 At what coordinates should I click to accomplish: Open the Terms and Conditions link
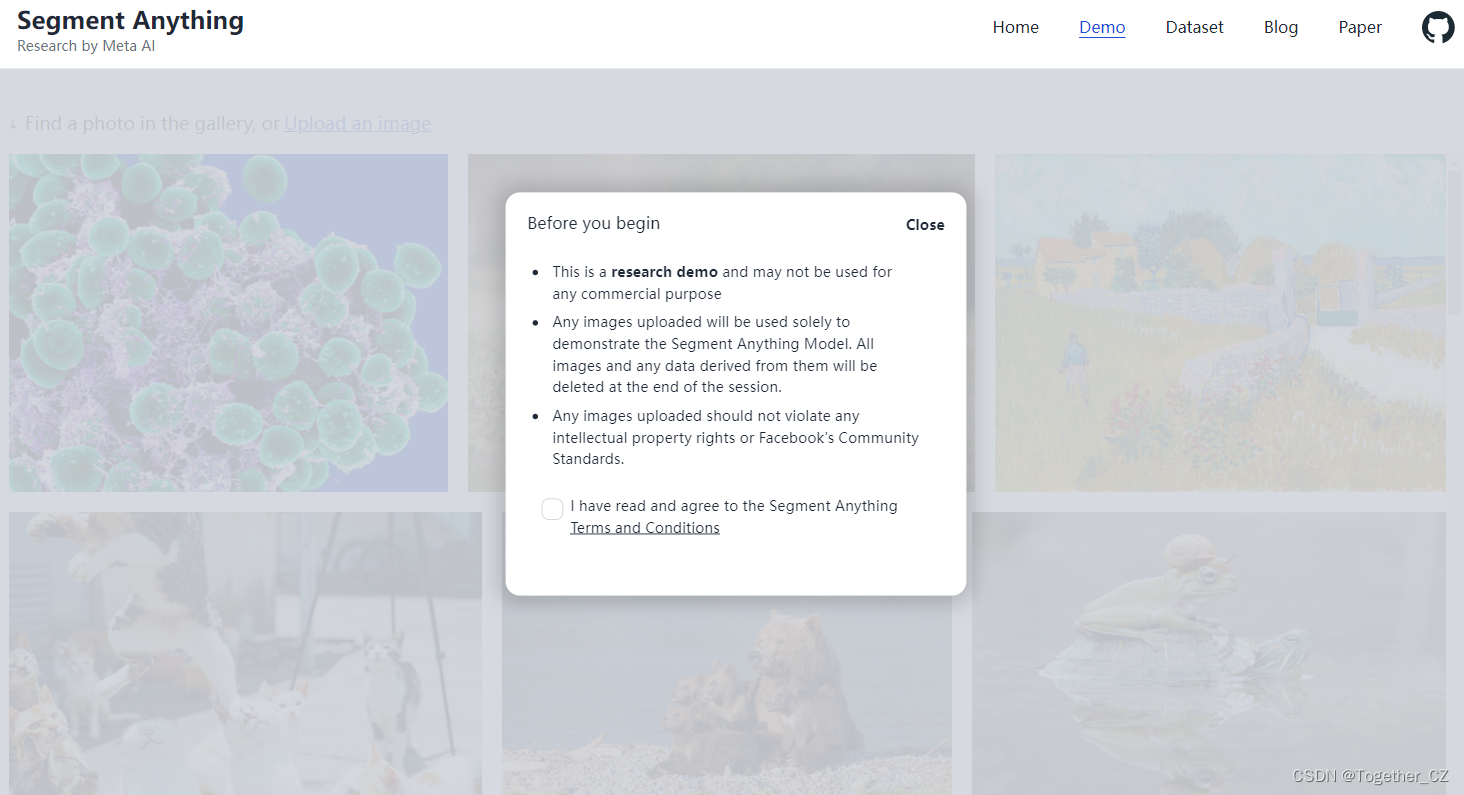tap(645, 528)
